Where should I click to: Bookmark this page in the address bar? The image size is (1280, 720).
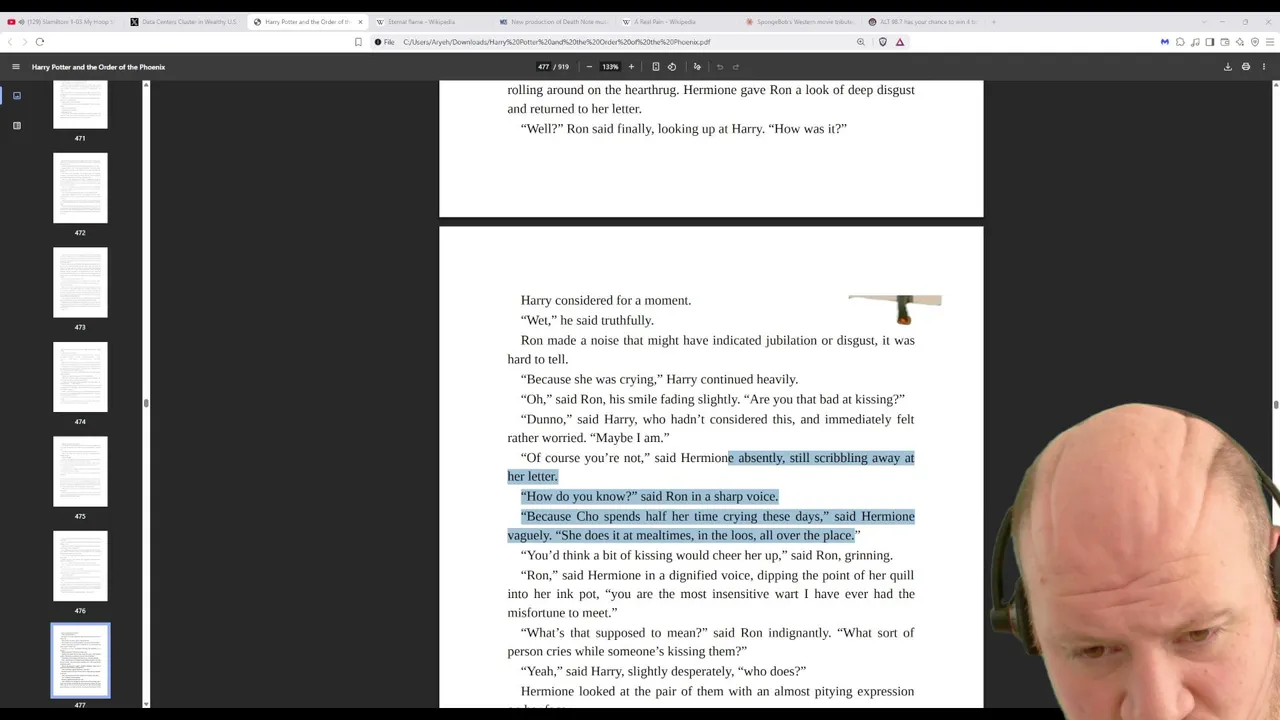click(x=358, y=42)
